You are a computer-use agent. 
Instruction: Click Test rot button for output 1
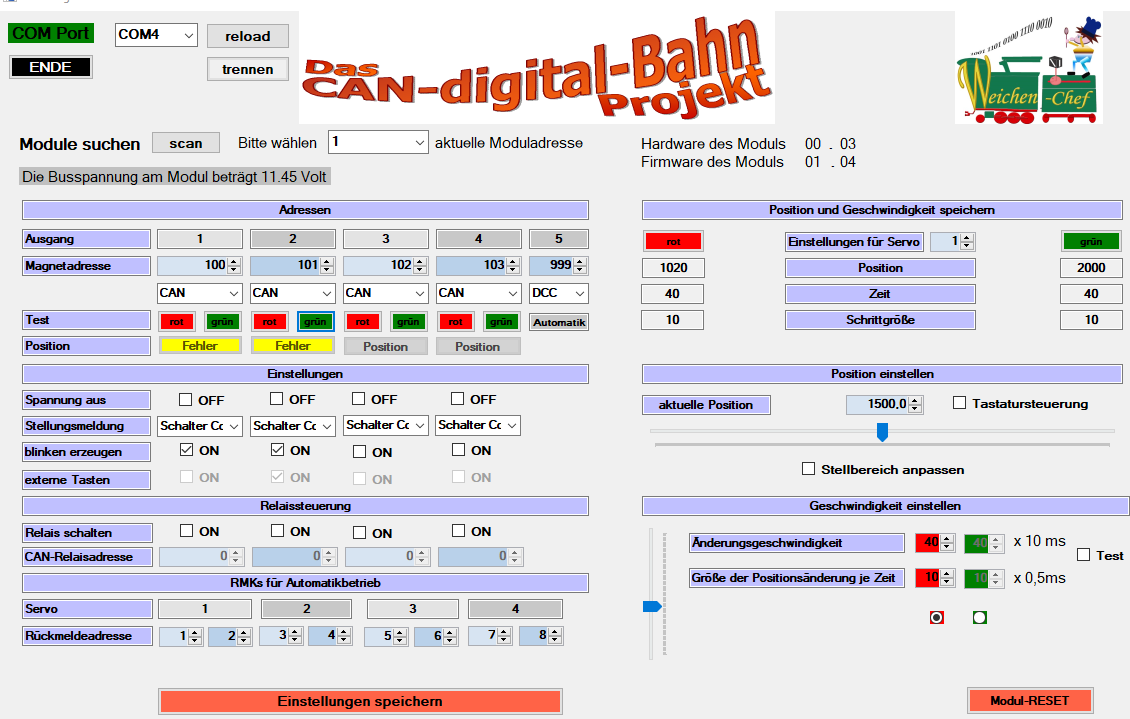click(x=177, y=321)
